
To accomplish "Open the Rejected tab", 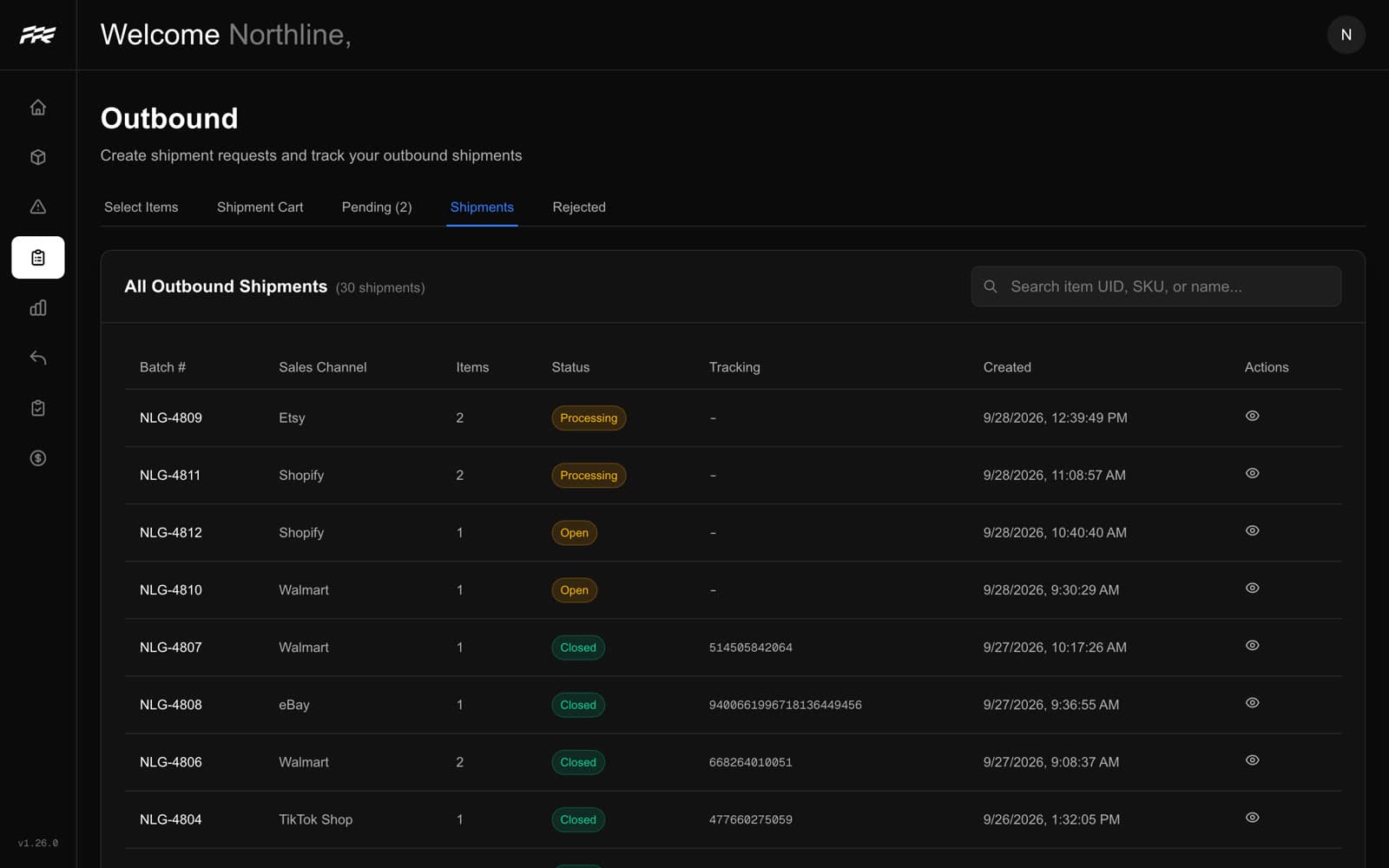I will point(579,207).
